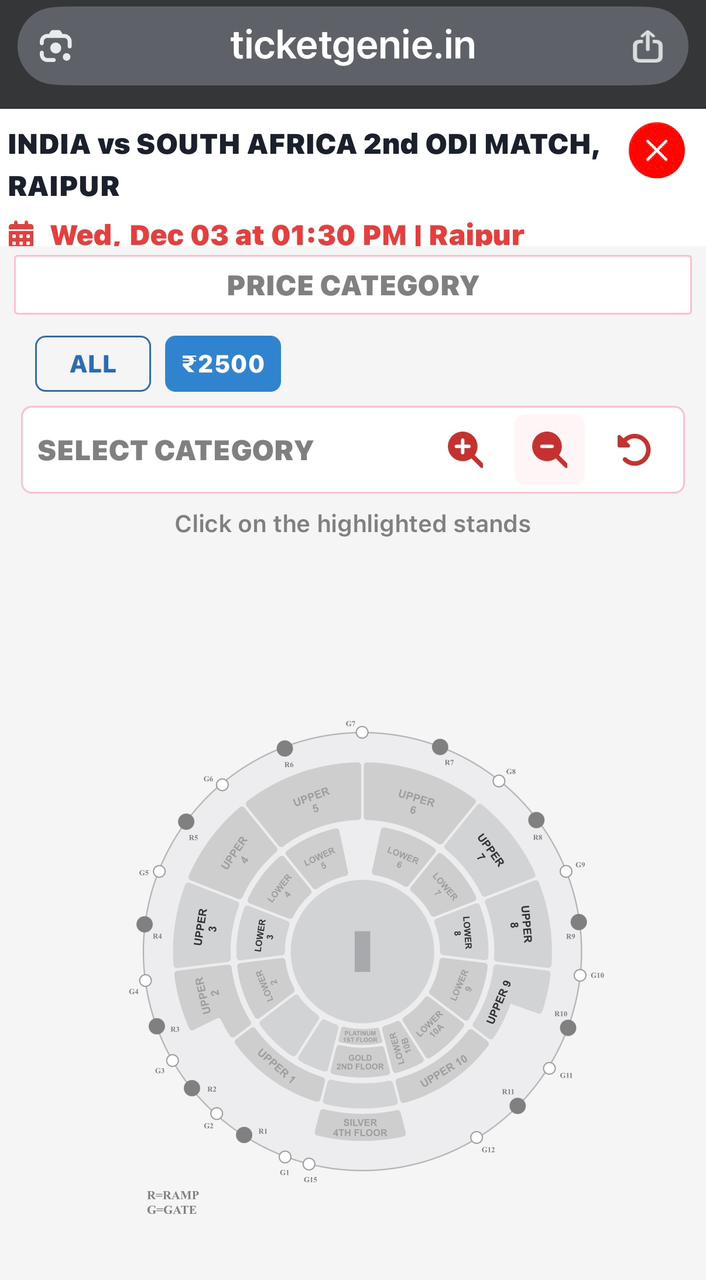Click the calendar icon beside match date
This screenshot has width=706, height=1280.
tap(21, 235)
